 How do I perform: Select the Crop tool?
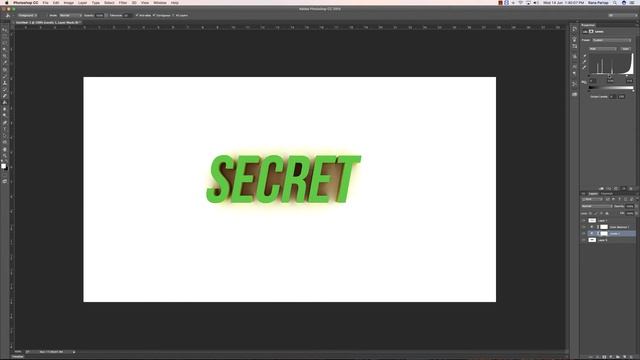point(5,56)
